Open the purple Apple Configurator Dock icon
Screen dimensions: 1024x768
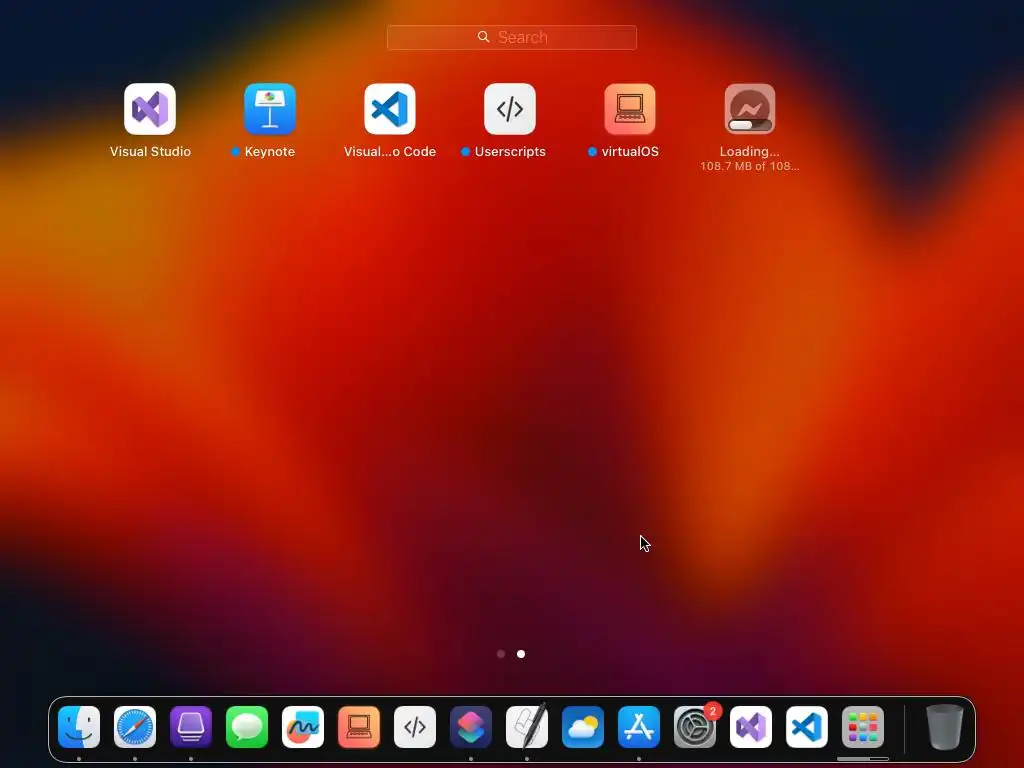pyautogui.click(x=191, y=727)
